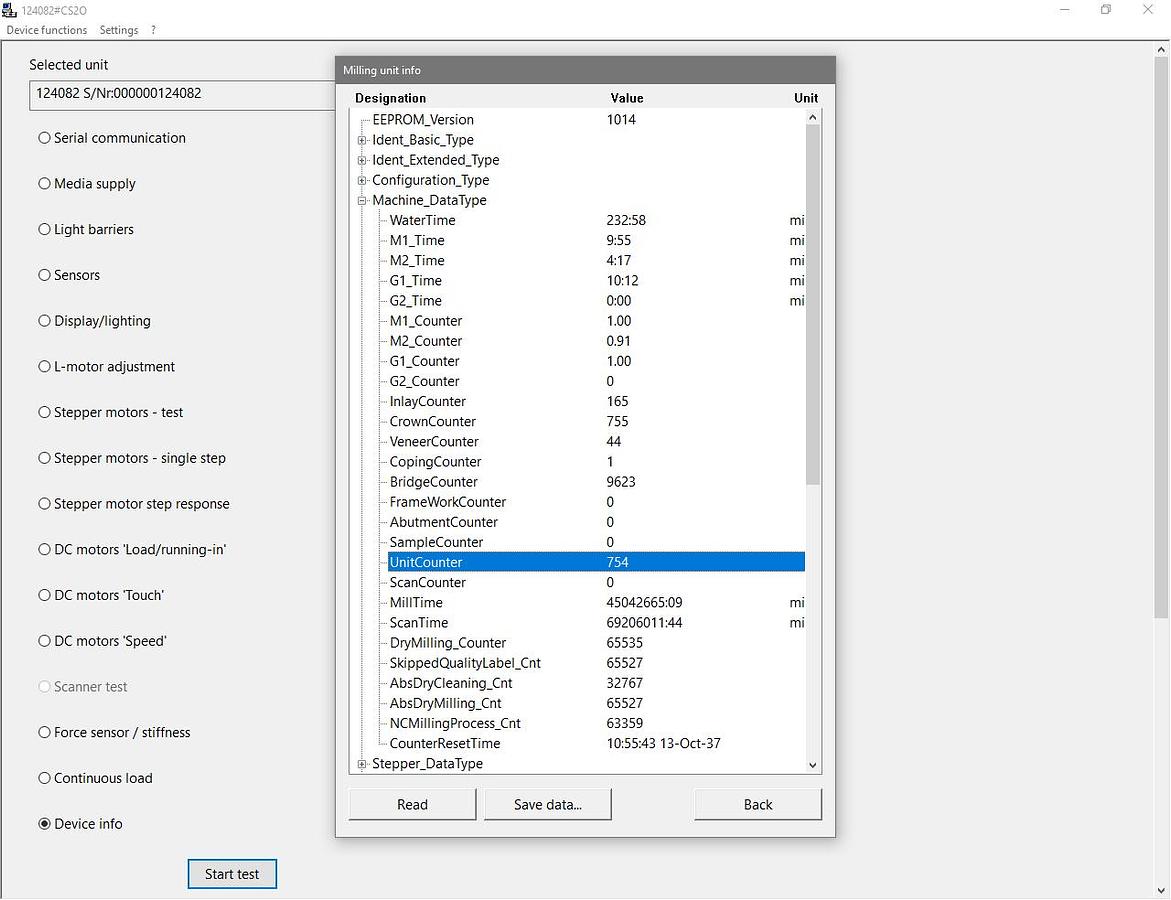Select the CrownCounter row
The height and width of the screenshot is (900, 1171).
[x=433, y=422]
